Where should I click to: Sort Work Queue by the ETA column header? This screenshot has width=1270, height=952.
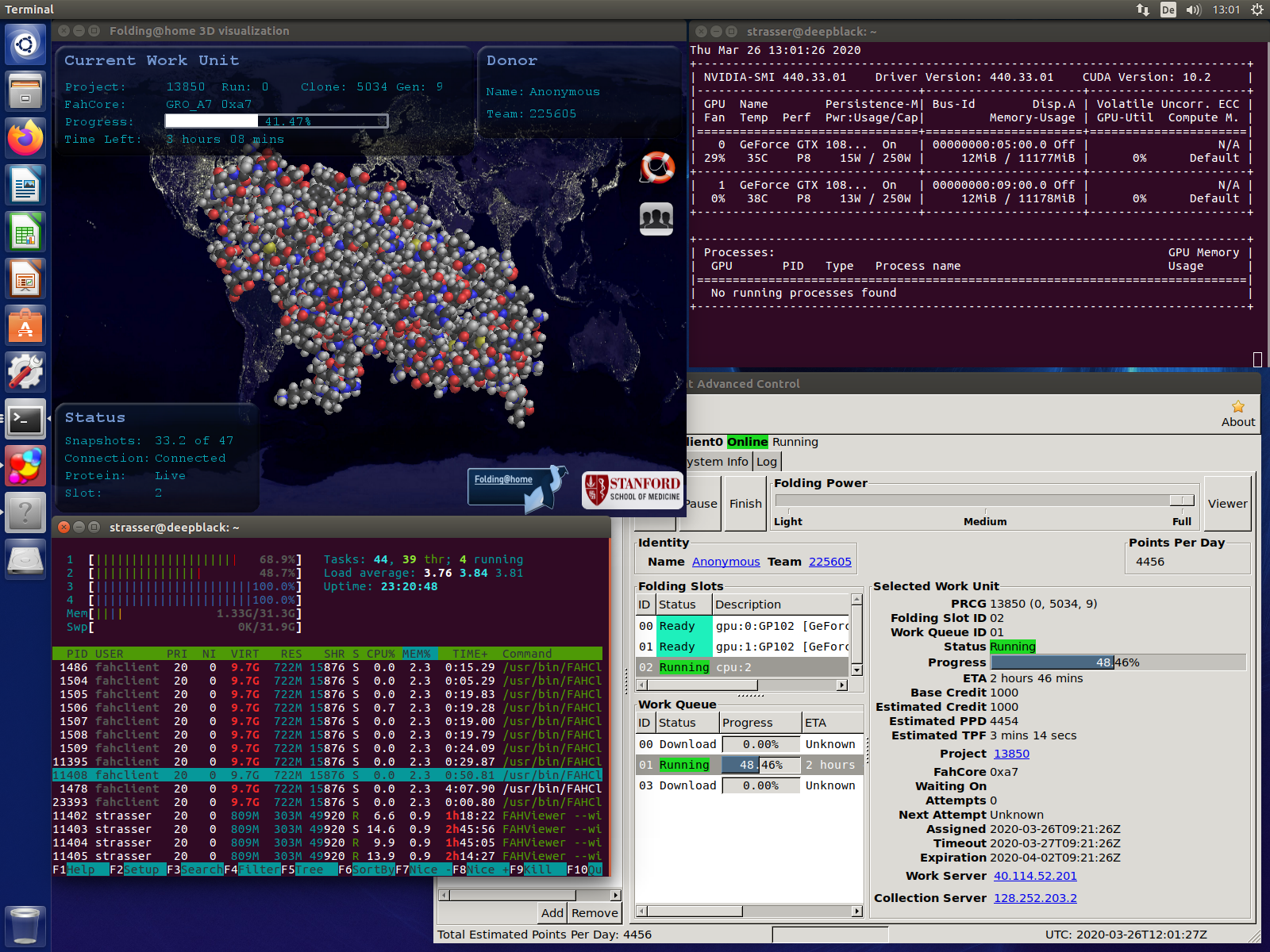pyautogui.click(x=833, y=723)
